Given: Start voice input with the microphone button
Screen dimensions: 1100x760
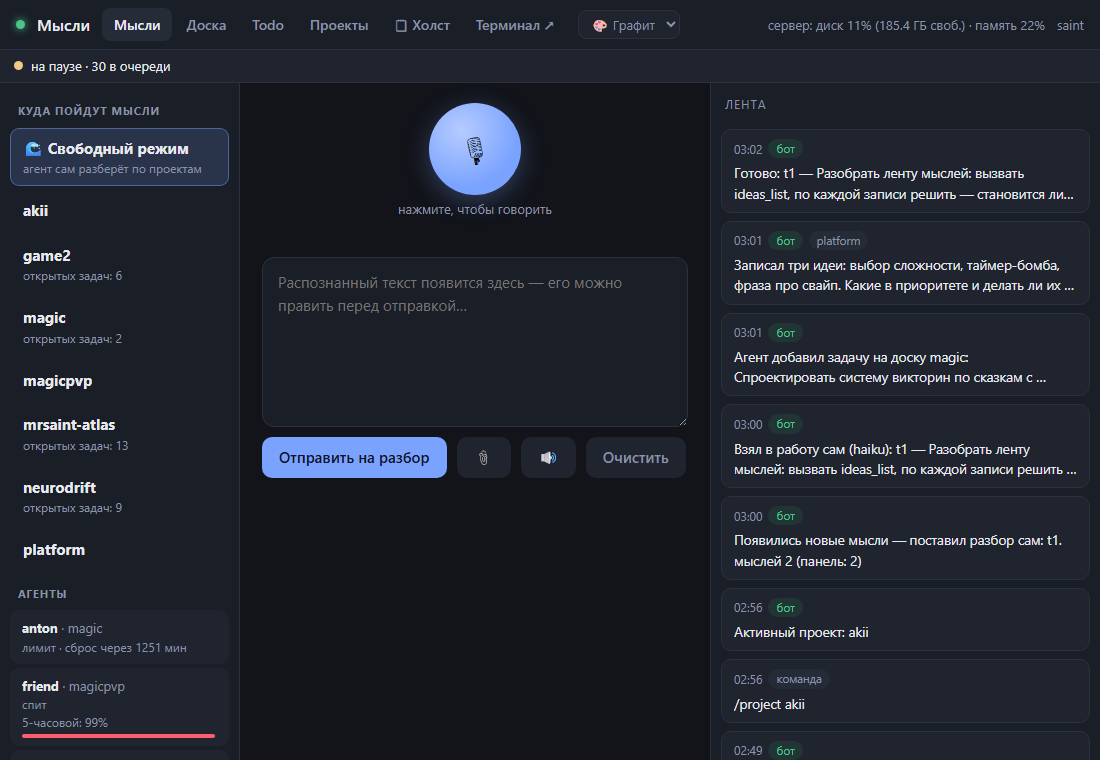Looking at the screenshot, I should [x=475, y=149].
